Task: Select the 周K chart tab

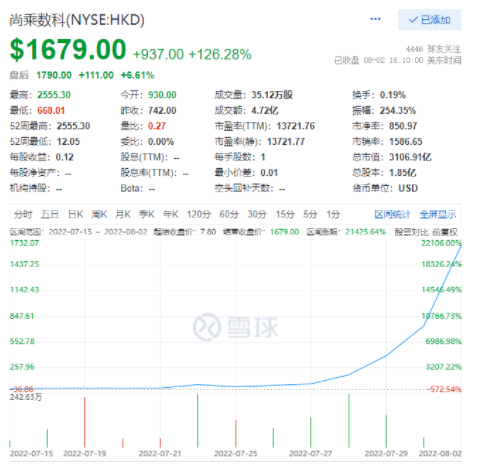Action: pyautogui.click(x=99, y=214)
